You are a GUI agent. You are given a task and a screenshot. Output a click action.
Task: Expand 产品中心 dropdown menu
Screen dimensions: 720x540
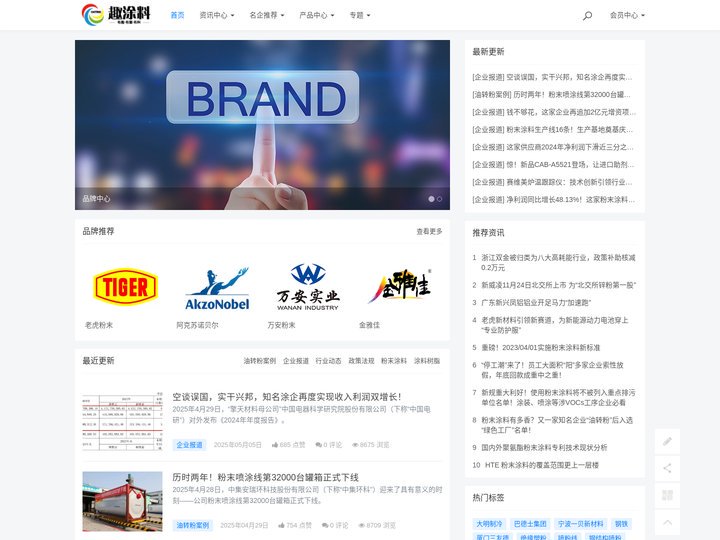pos(317,15)
